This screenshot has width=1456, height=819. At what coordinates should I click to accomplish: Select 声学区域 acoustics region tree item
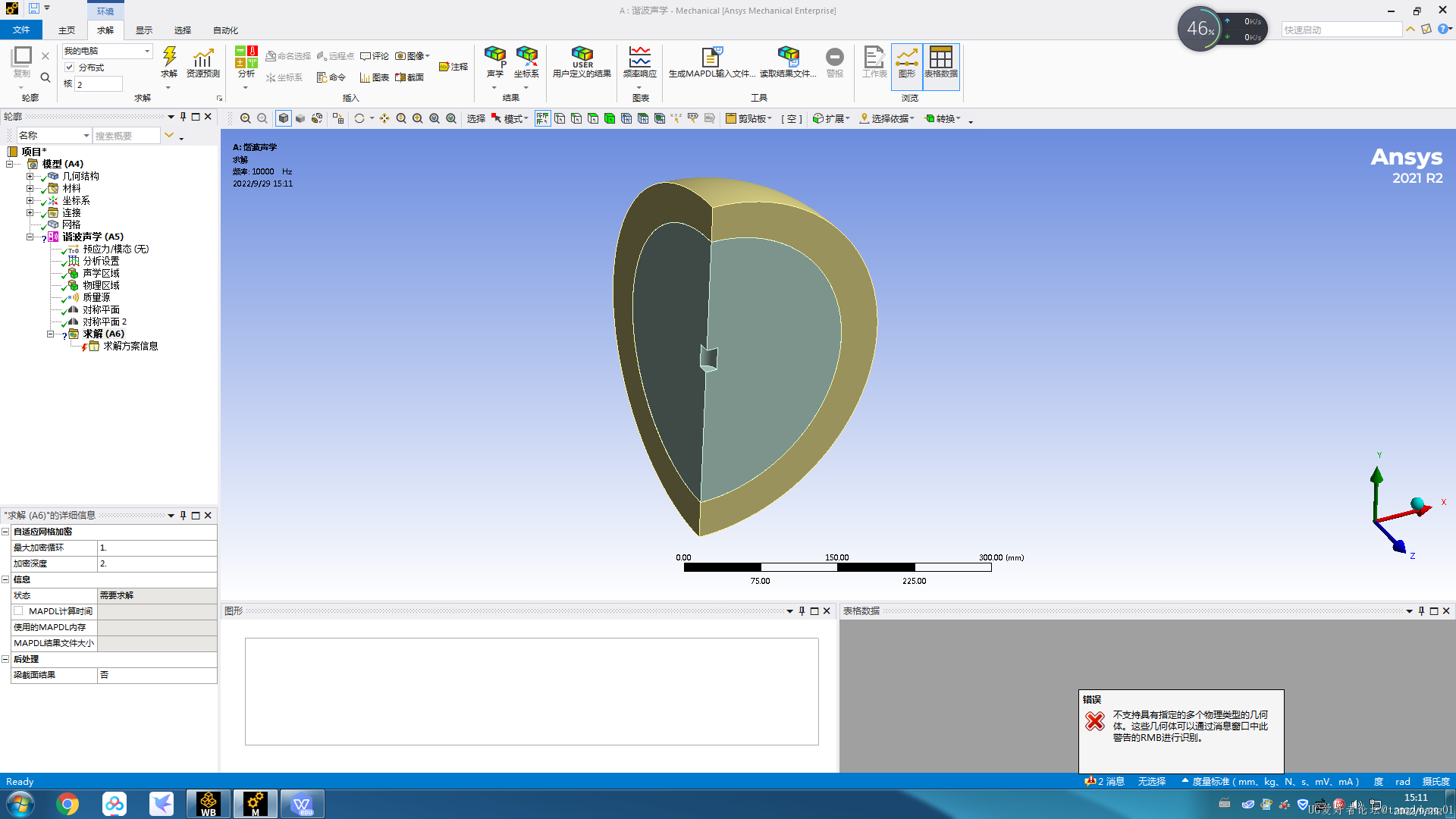pos(101,273)
